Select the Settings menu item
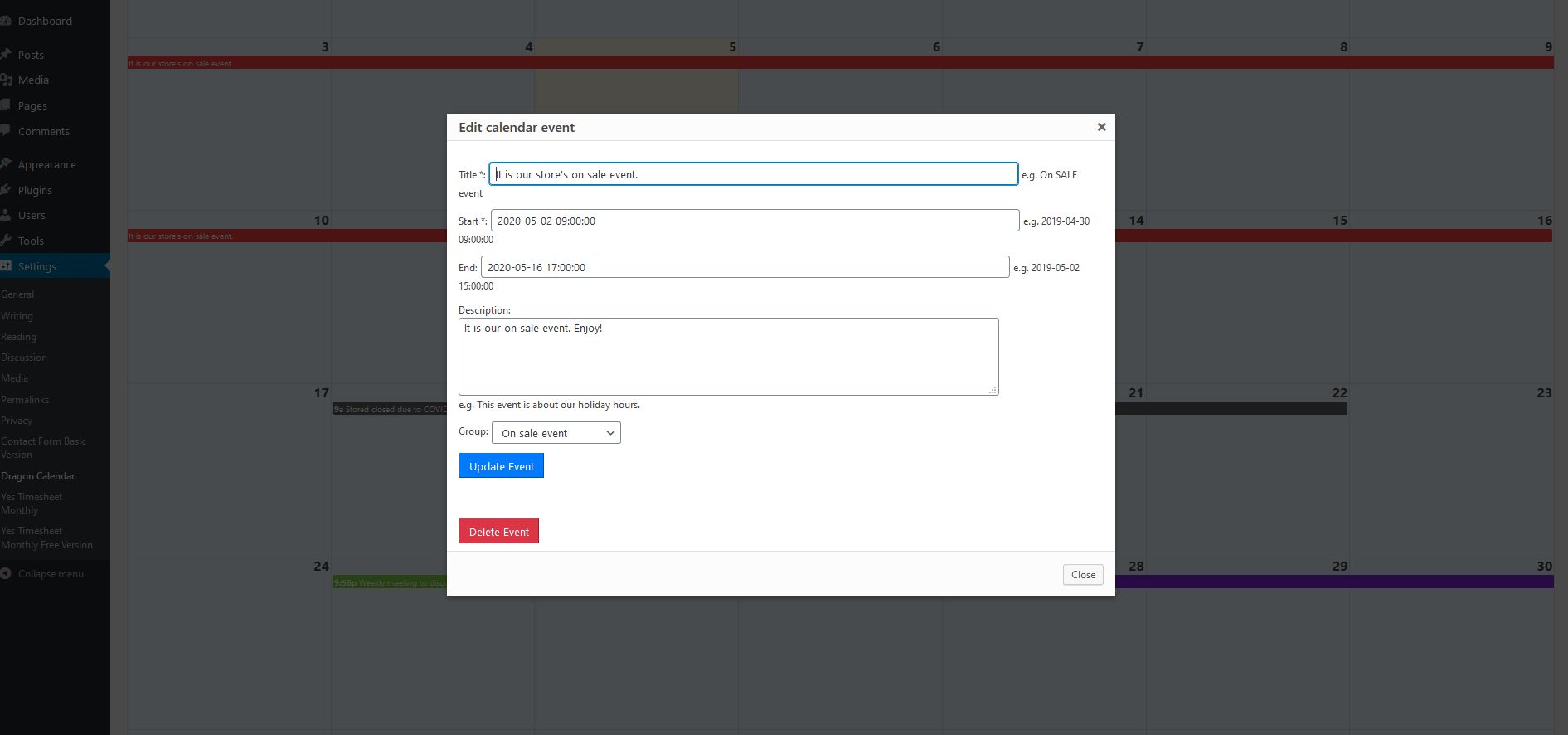Image resolution: width=1568 pixels, height=735 pixels. 55,266
